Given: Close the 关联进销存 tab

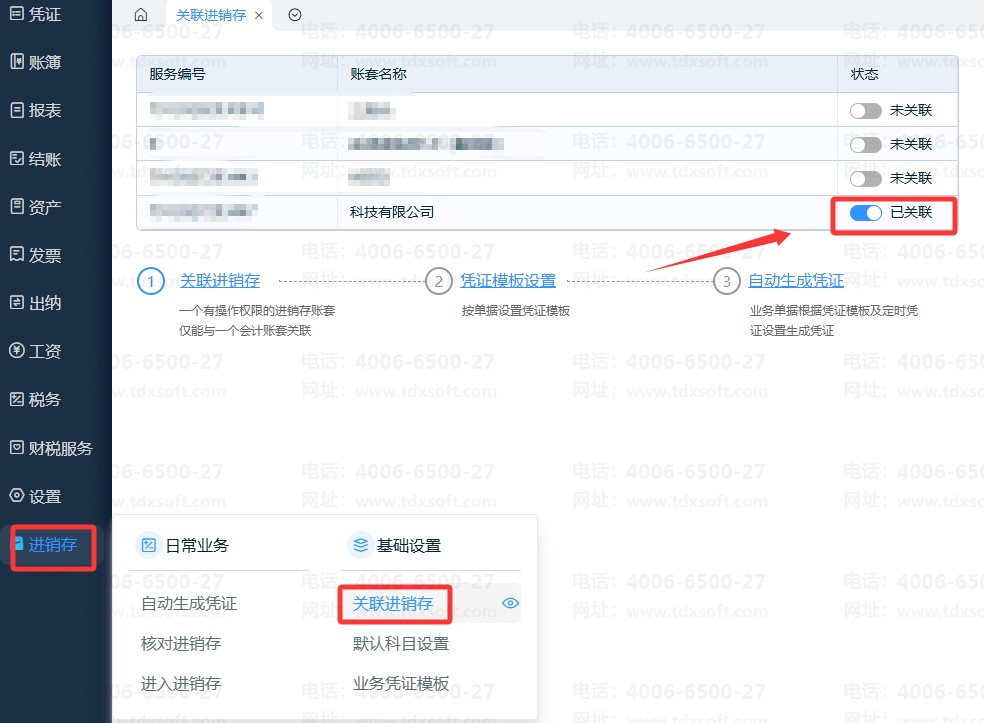Looking at the screenshot, I should point(259,16).
